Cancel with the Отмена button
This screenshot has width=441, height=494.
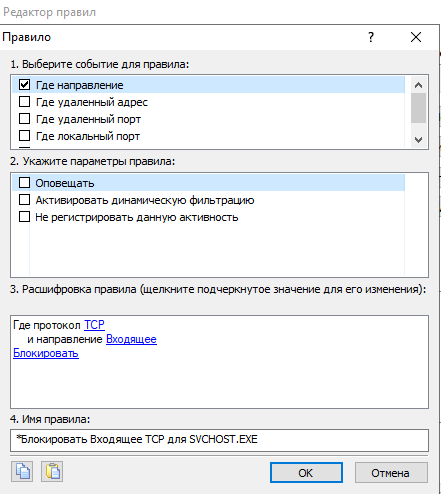(x=391, y=472)
